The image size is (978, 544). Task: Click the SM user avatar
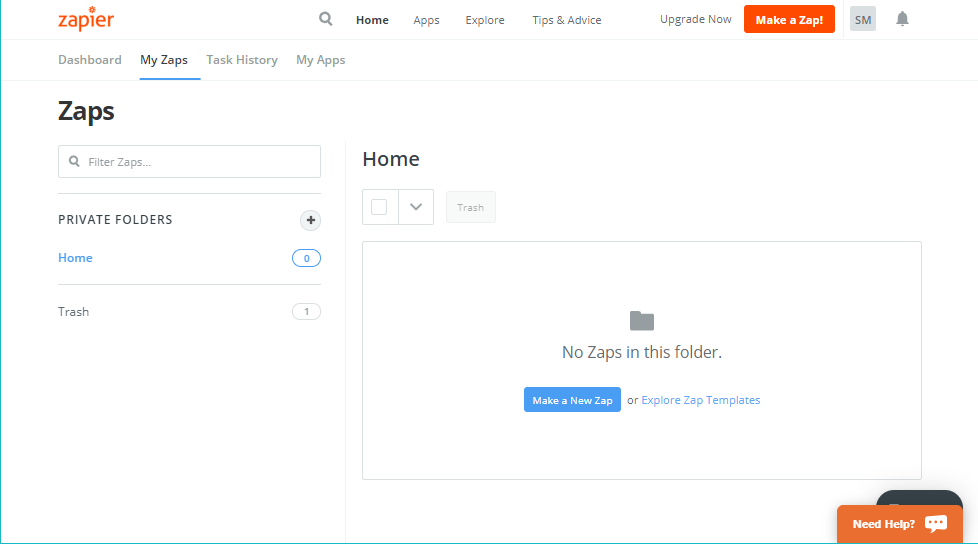pyautogui.click(x=862, y=19)
